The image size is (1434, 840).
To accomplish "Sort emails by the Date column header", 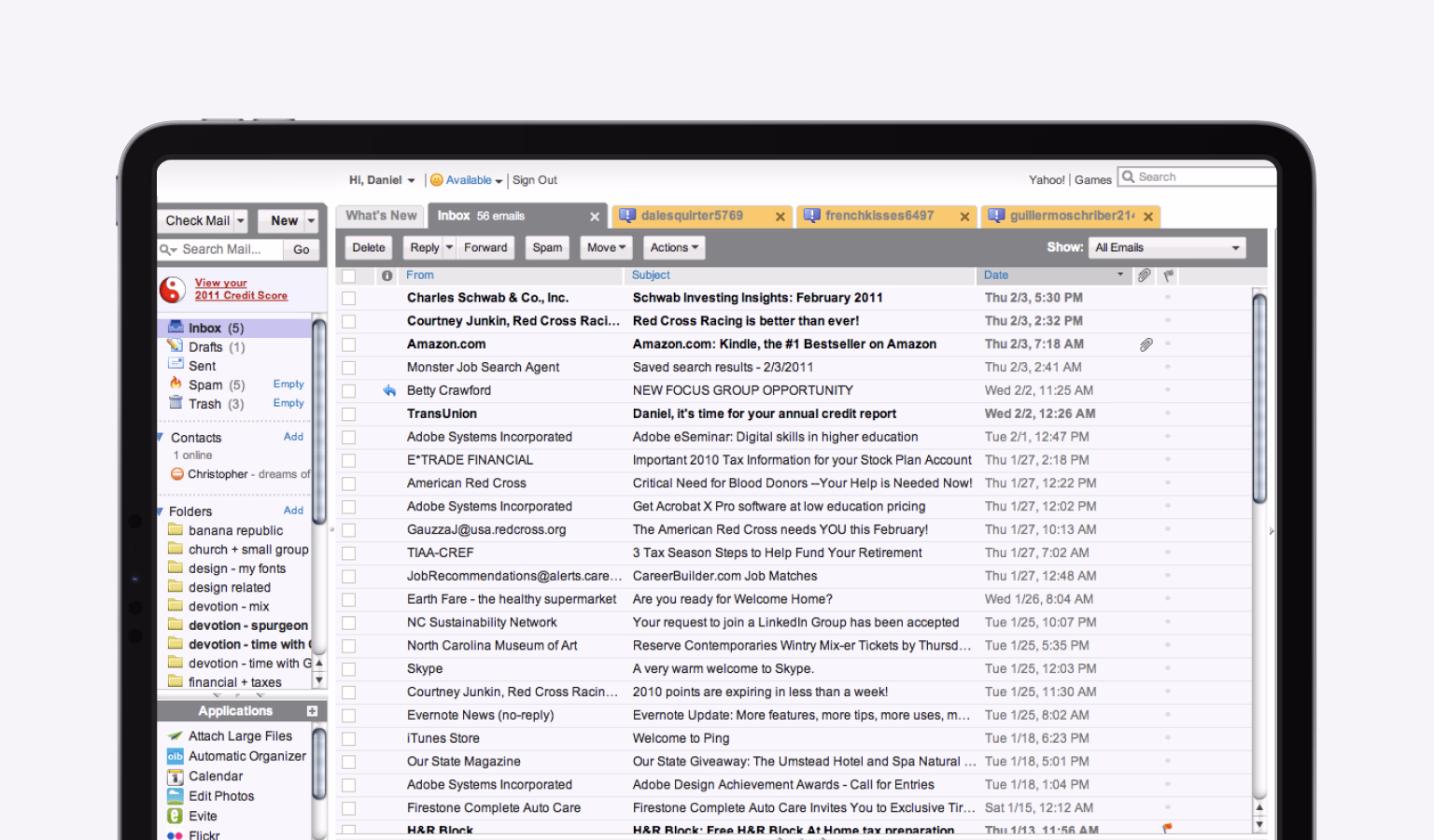I will [x=1053, y=275].
